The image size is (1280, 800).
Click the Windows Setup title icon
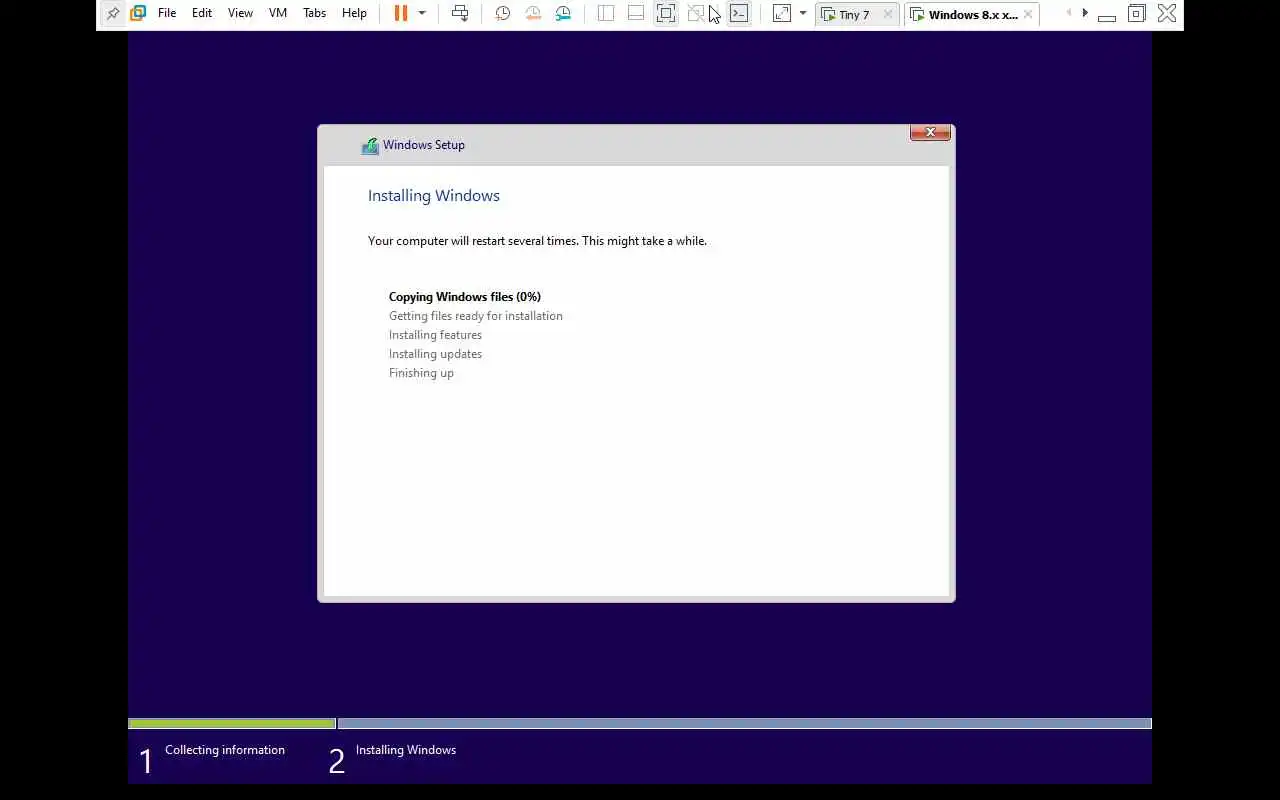[x=370, y=145]
